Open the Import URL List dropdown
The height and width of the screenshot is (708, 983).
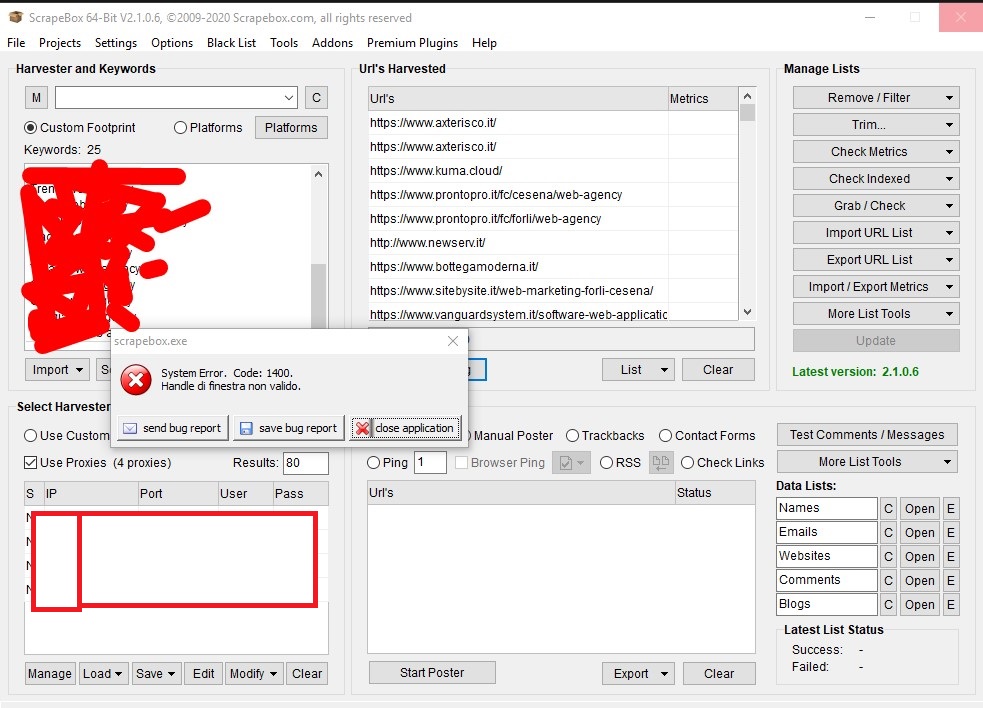(x=876, y=233)
